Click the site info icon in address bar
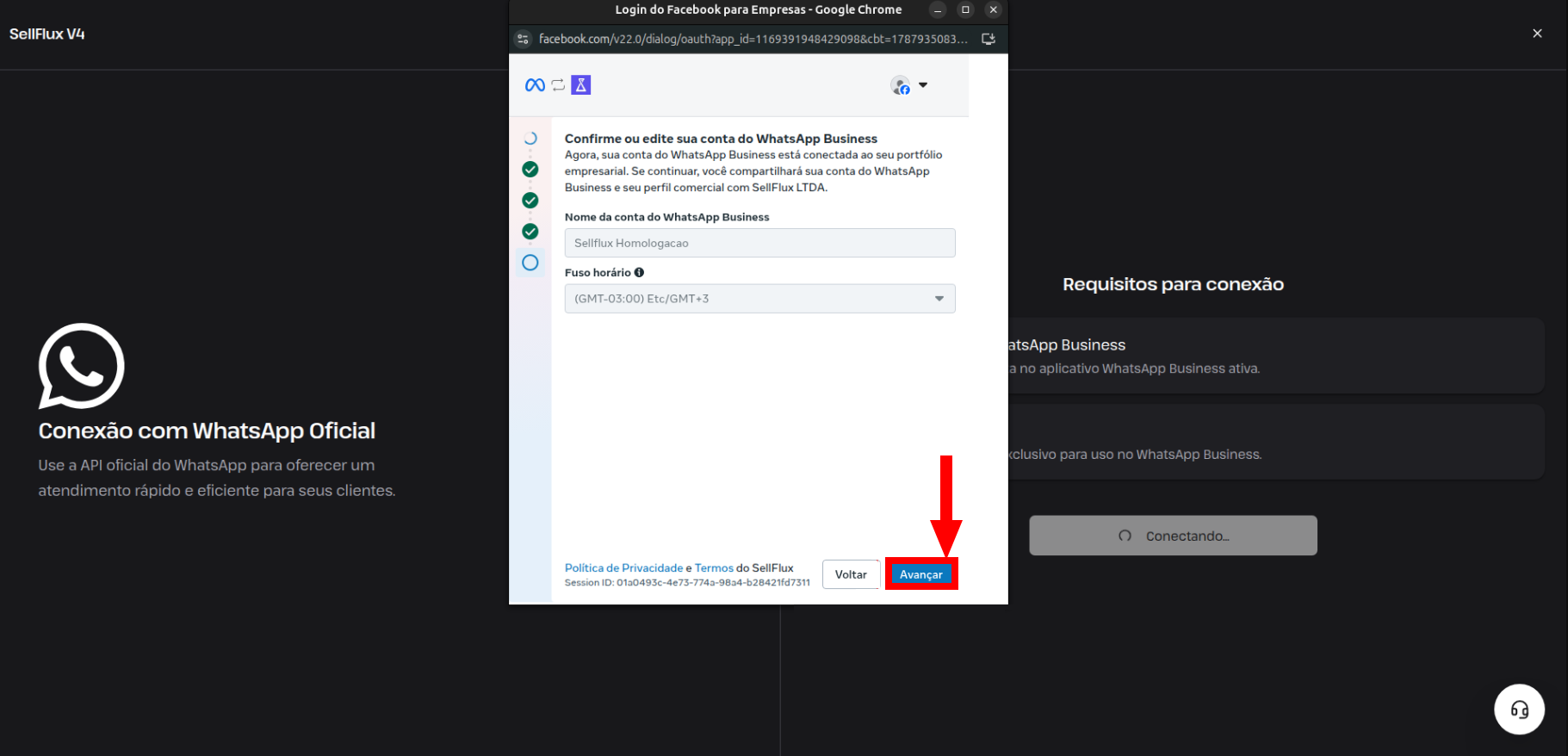The width and height of the screenshot is (1568, 756). pos(523,39)
